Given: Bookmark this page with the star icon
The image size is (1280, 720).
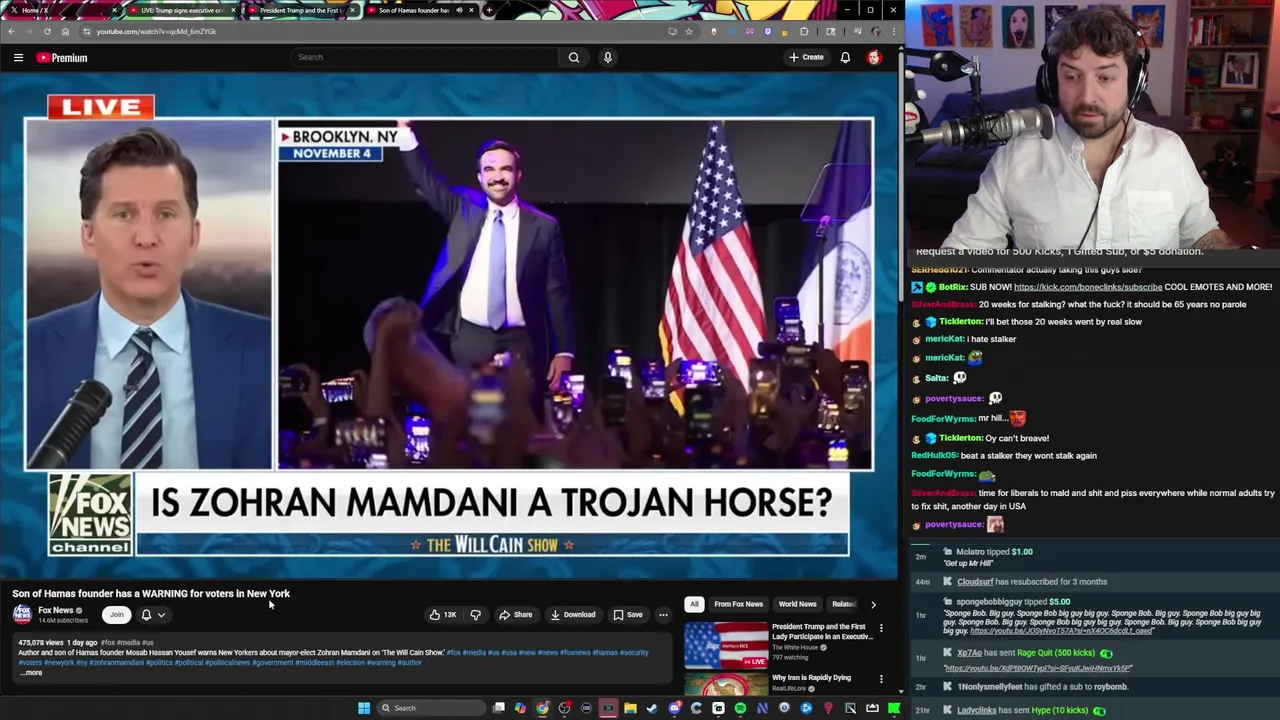Looking at the screenshot, I should (x=688, y=31).
